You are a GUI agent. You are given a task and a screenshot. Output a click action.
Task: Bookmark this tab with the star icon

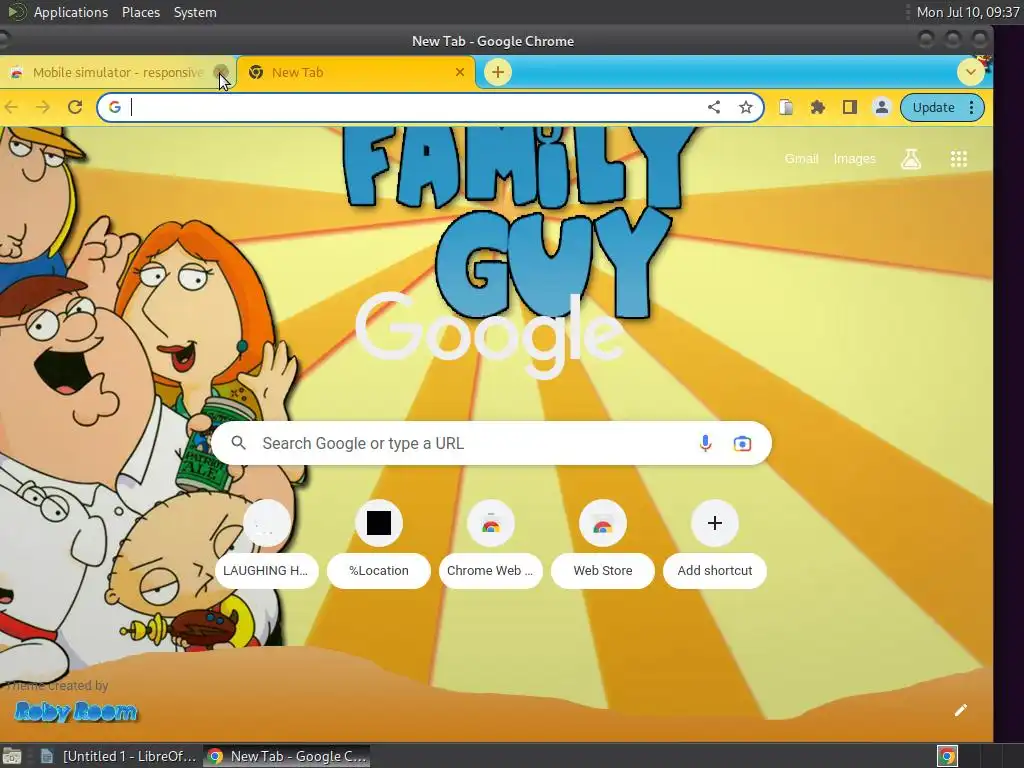point(746,107)
